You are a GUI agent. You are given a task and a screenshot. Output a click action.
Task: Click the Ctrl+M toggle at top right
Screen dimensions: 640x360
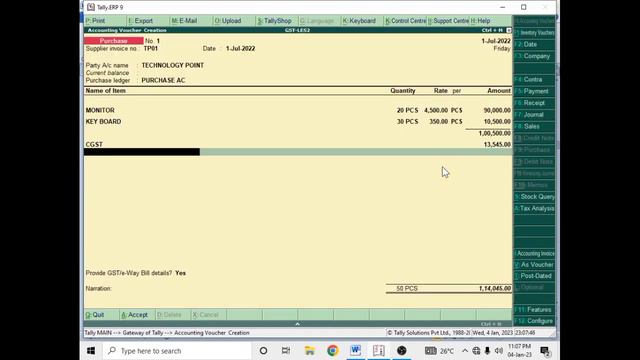click(509, 30)
